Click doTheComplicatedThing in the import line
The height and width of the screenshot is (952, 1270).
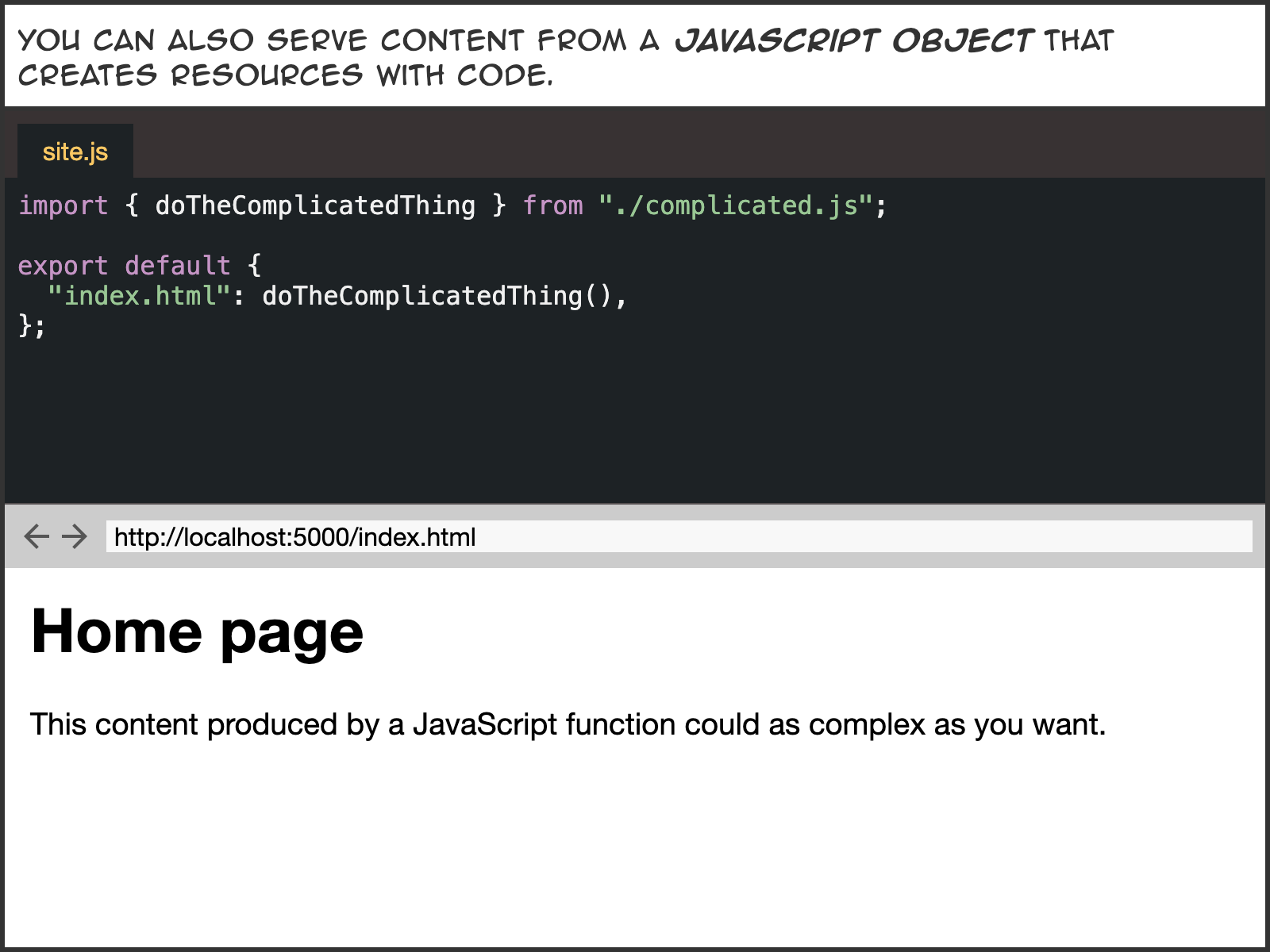(x=315, y=205)
